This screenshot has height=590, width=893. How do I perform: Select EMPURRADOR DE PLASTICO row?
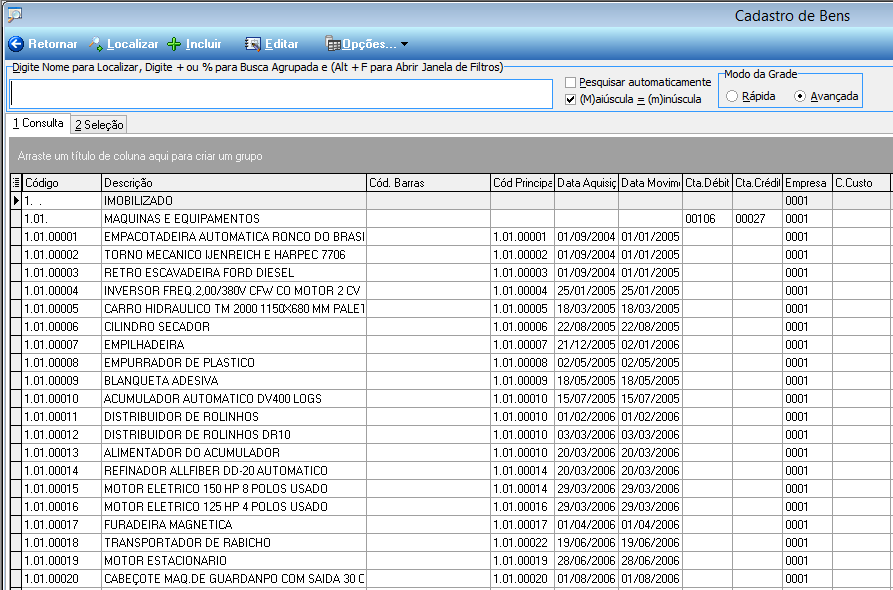click(x=451, y=363)
